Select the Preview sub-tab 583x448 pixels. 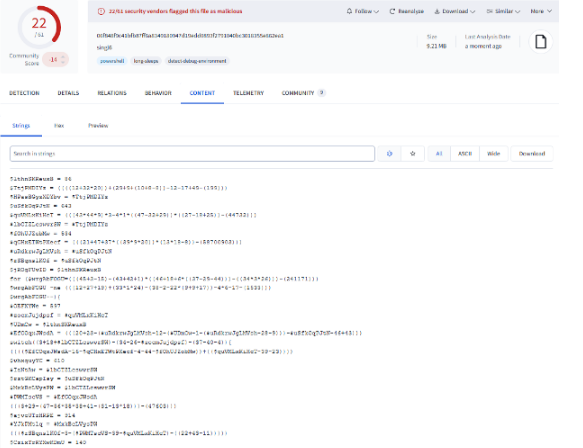[x=98, y=126]
